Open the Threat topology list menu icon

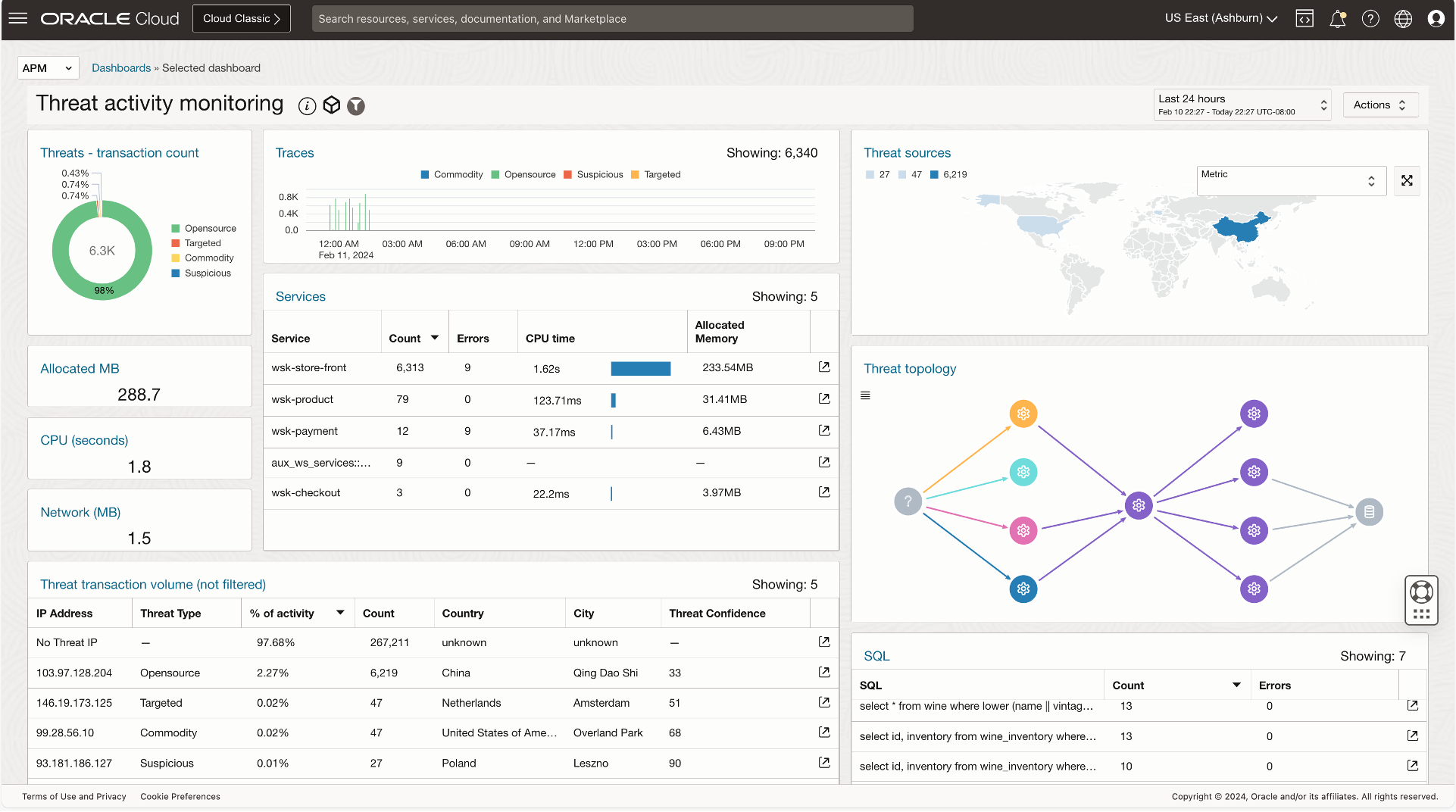click(x=865, y=395)
